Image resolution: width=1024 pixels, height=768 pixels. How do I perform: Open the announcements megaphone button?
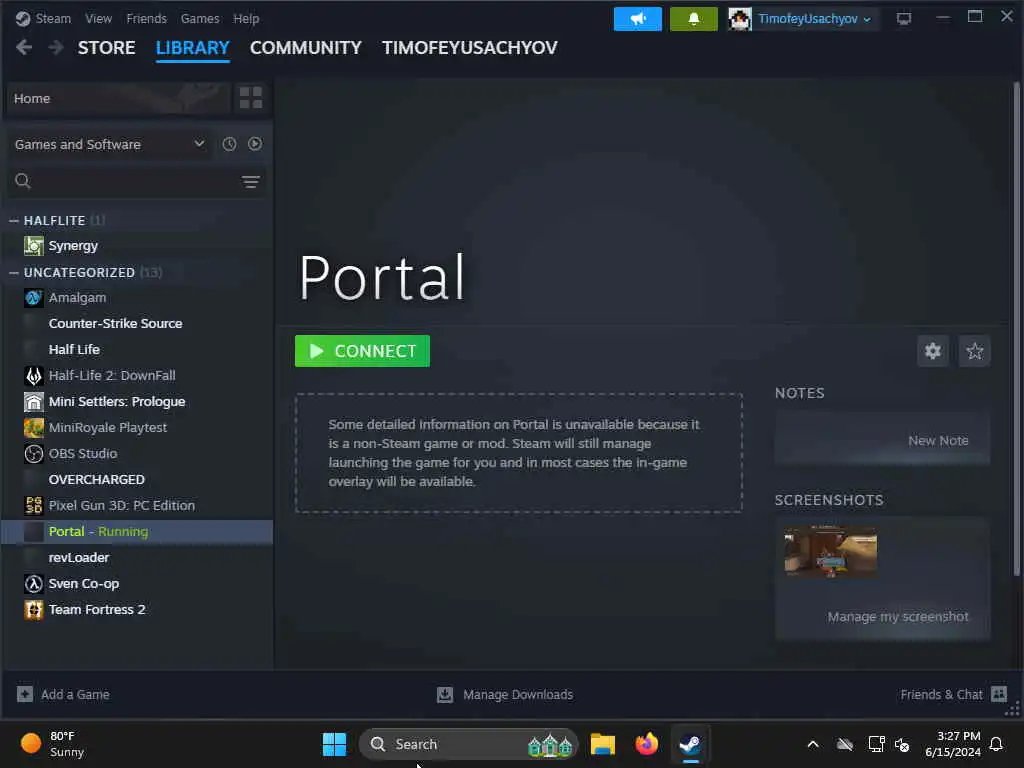click(637, 19)
